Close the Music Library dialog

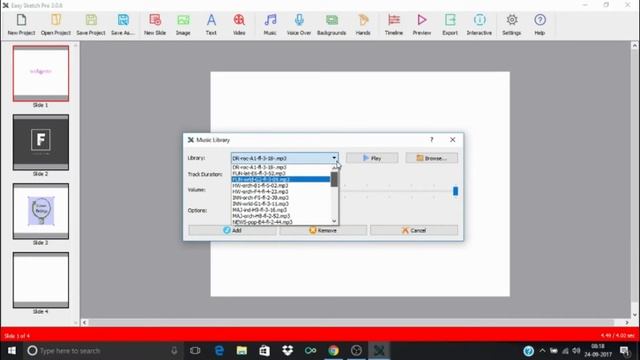pyautogui.click(x=453, y=140)
